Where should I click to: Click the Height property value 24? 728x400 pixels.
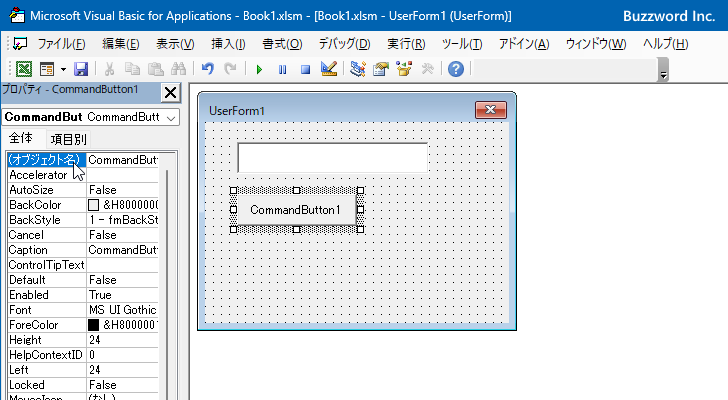point(123,340)
